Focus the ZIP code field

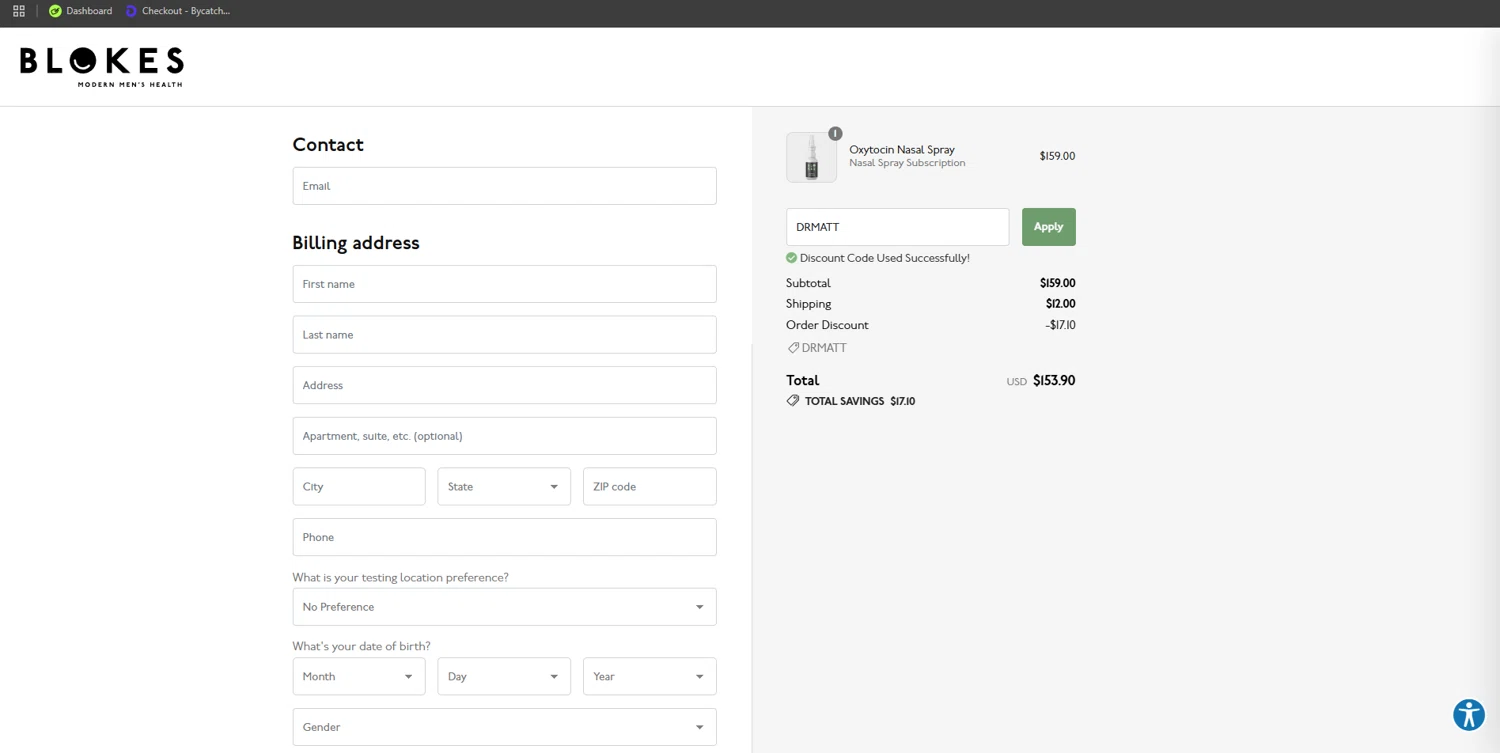(650, 487)
